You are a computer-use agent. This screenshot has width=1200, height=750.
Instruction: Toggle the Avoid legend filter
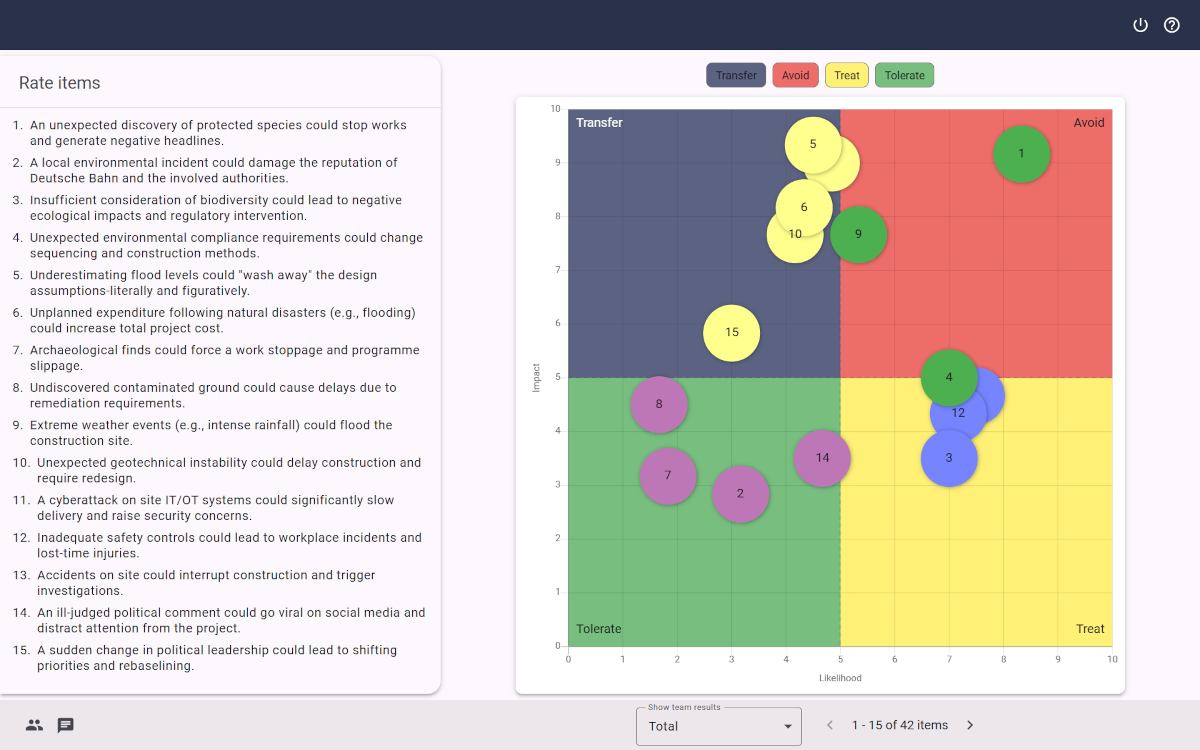(x=796, y=75)
